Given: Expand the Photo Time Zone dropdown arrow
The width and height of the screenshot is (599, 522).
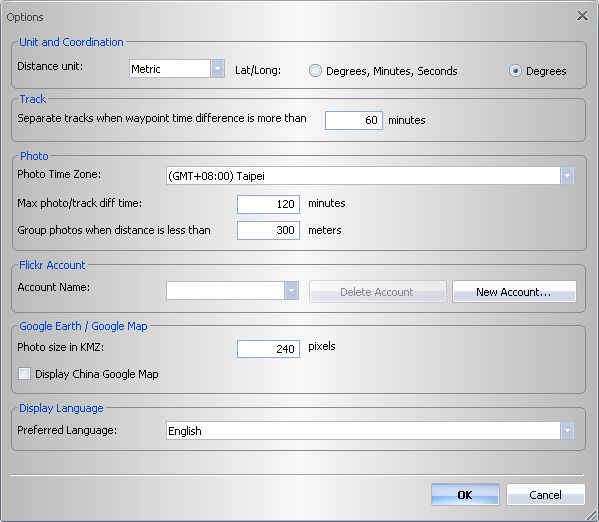Looking at the screenshot, I should click(567, 176).
